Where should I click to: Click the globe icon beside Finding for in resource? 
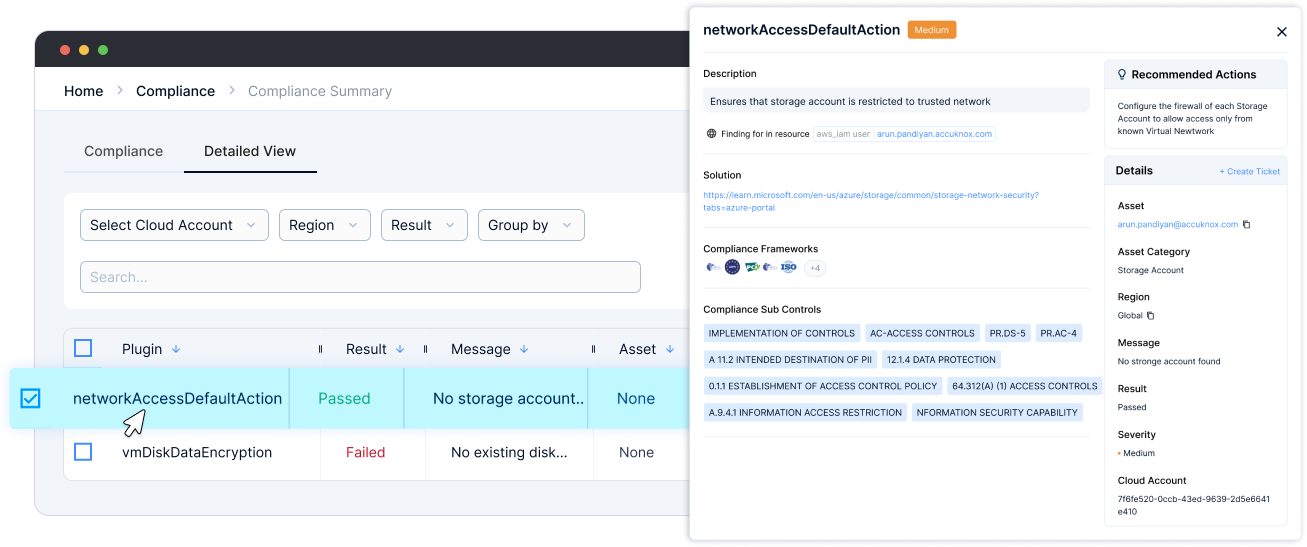pos(712,133)
